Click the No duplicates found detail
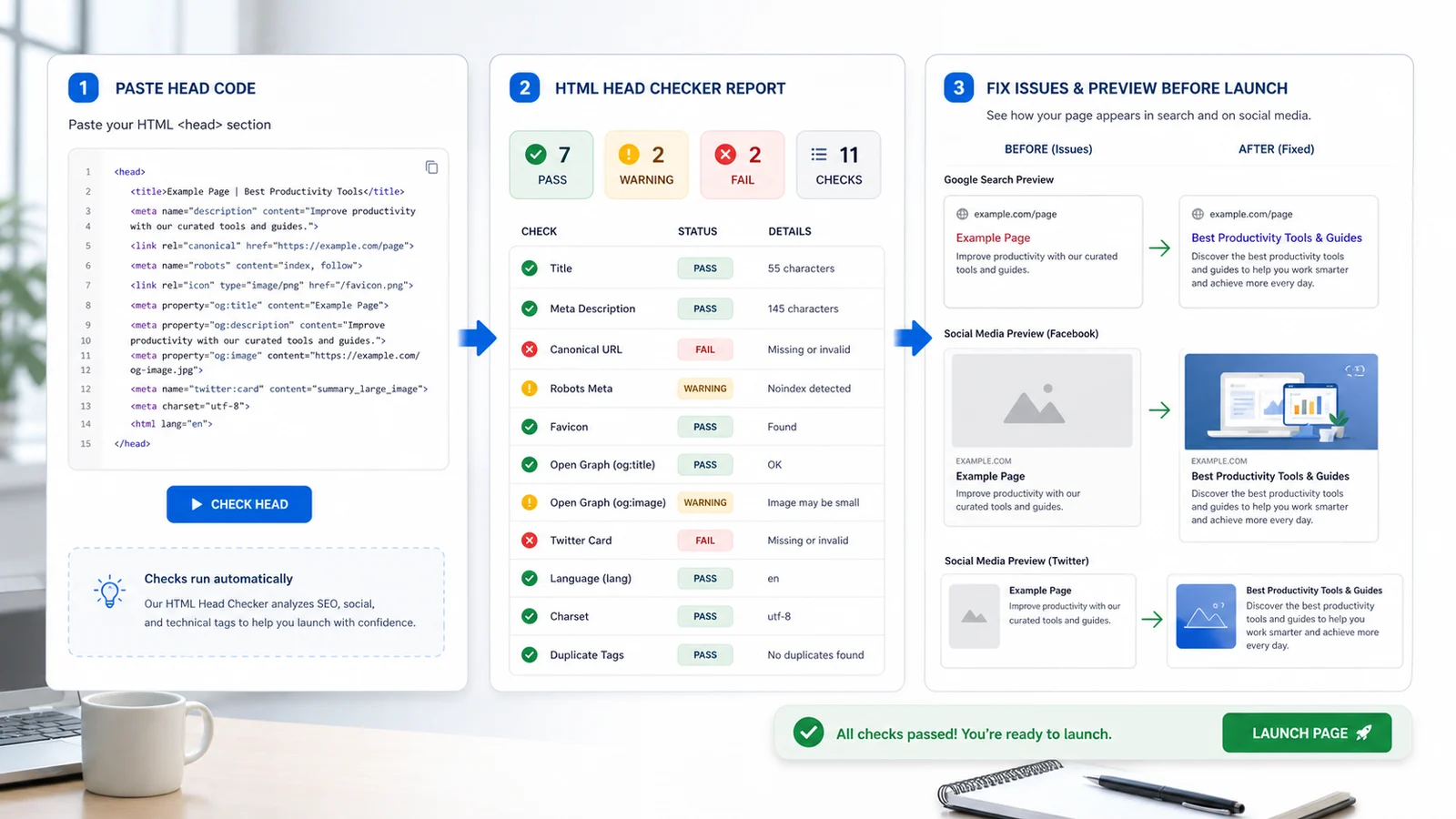This screenshot has height=819, width=1456. pos(815,655)
